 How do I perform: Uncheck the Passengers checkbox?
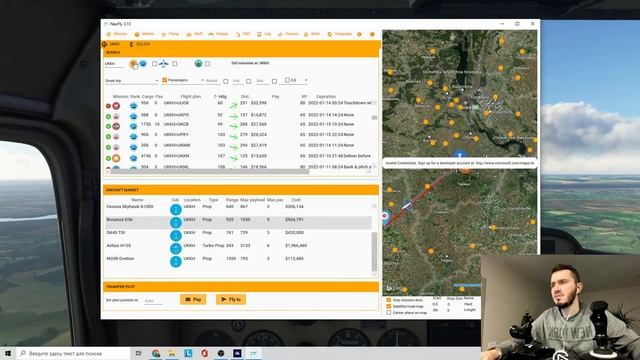[164, 80]
